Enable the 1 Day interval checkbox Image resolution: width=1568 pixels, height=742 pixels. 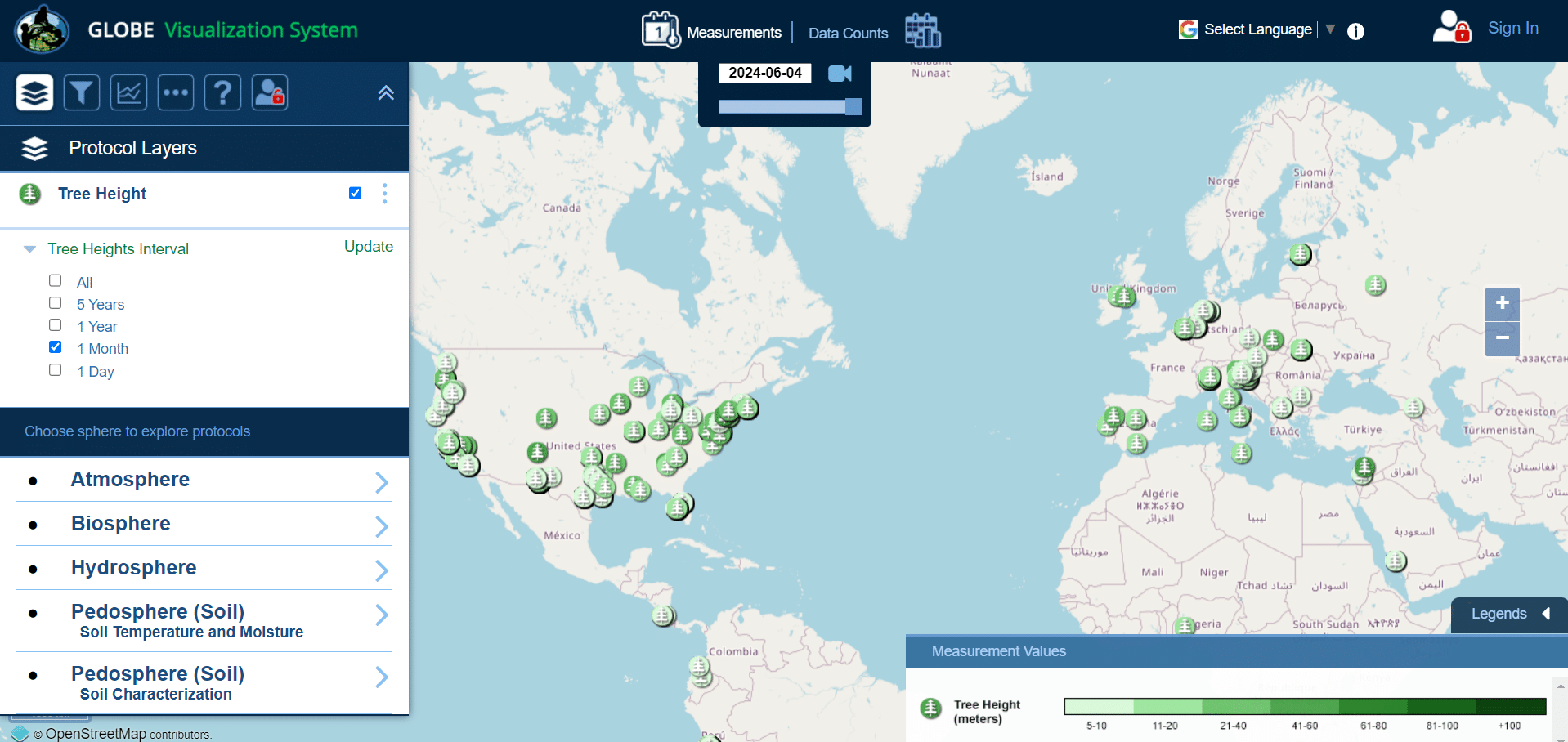(56, 370)
